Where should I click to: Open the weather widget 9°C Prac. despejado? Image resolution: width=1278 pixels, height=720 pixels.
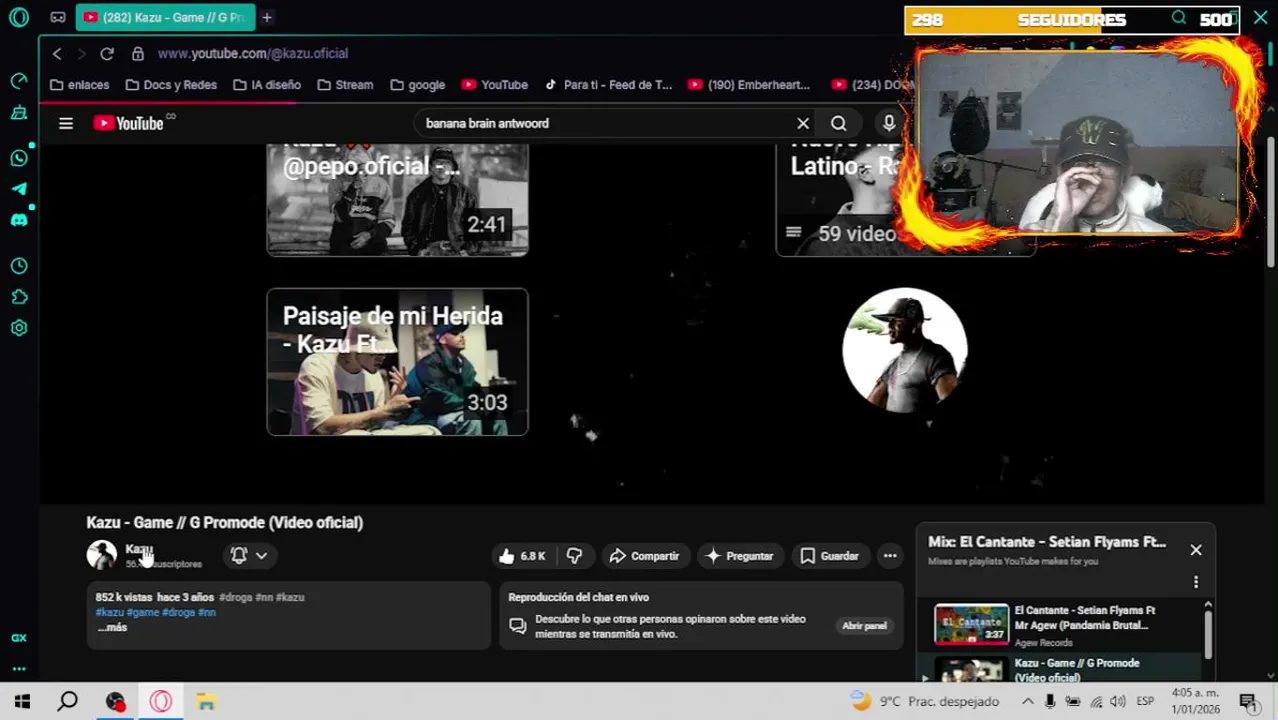pyautogui.click(x=924, y=702)
